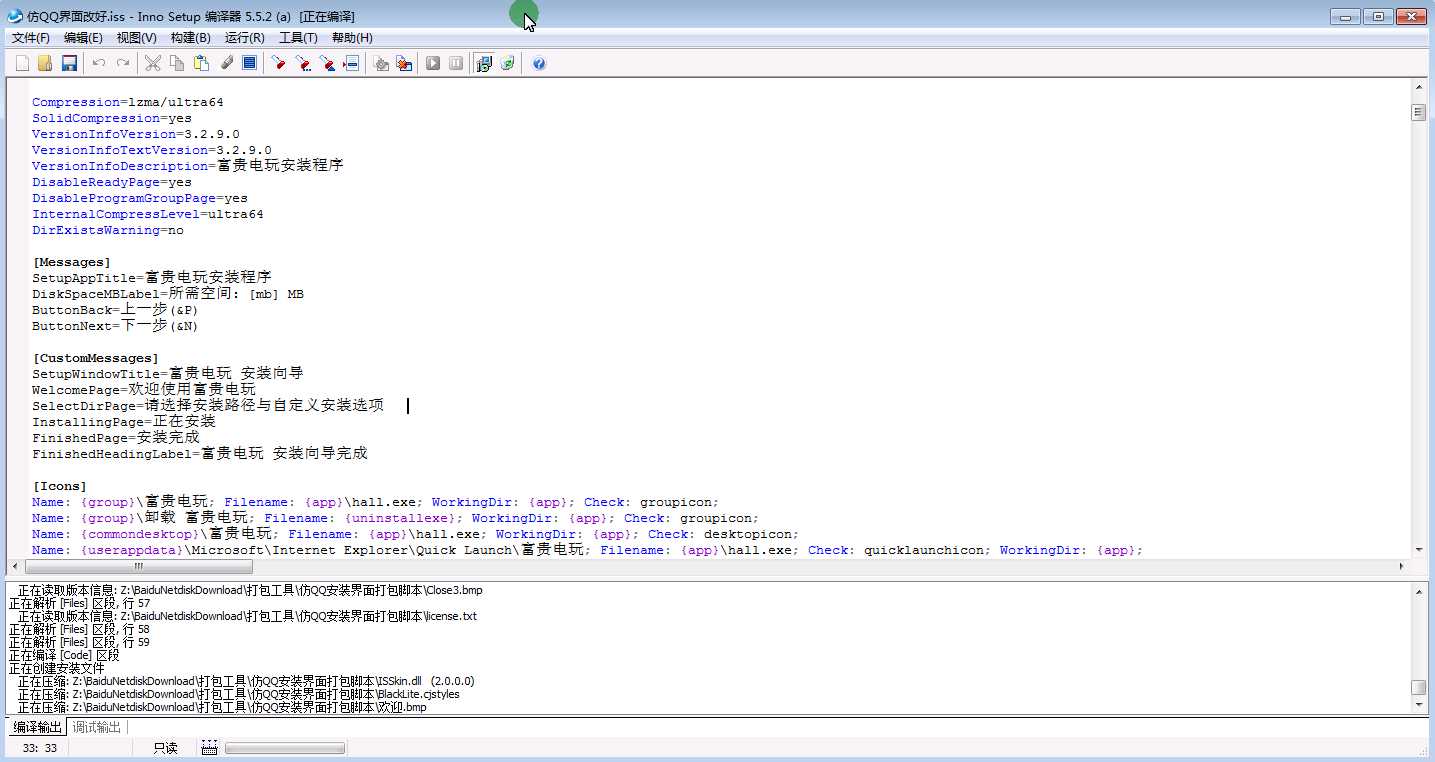Create a new script file
The width and height of the screenshot is (1435, 762).
click(22, 63)
